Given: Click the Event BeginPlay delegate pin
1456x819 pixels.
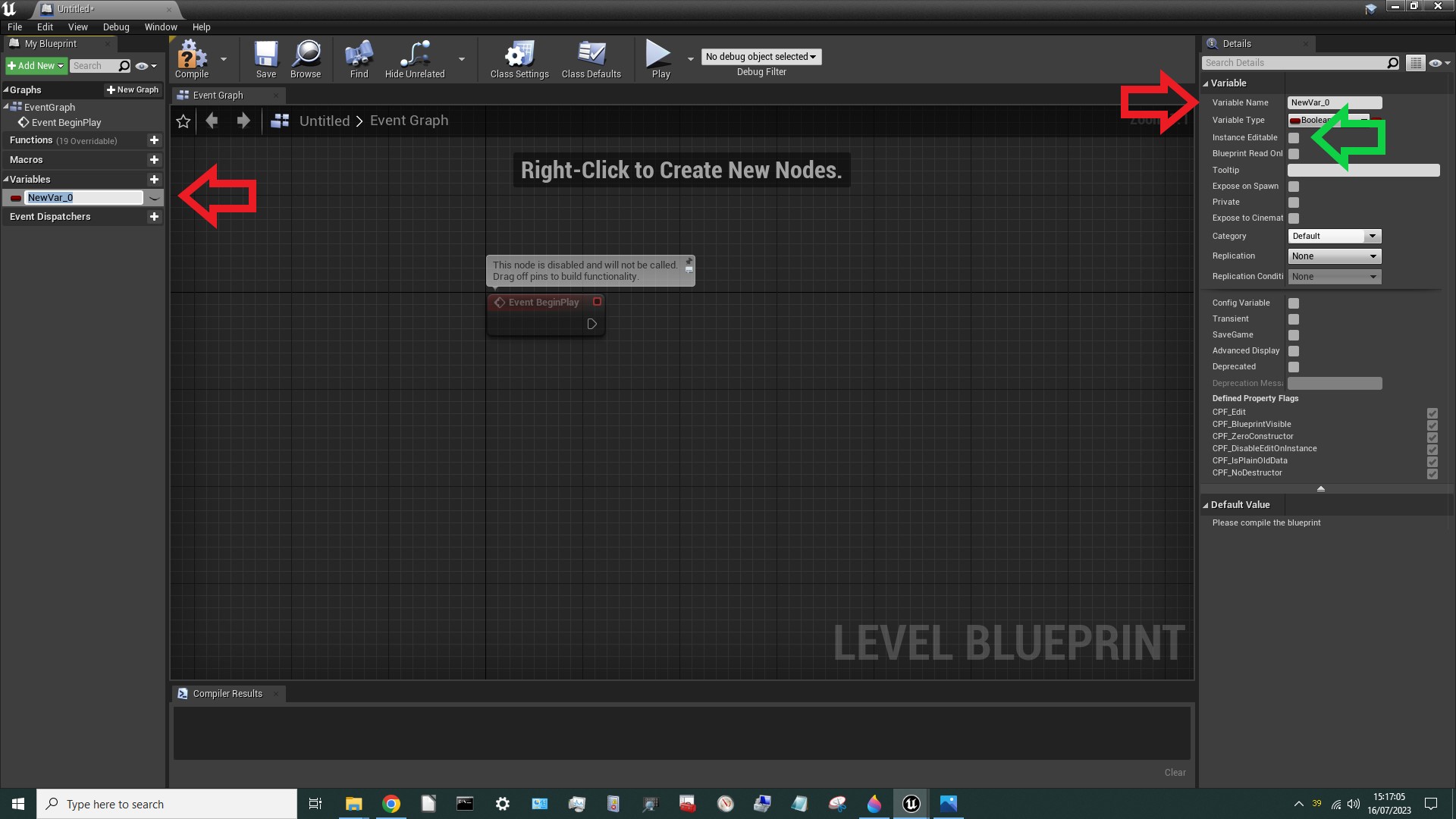Looking at the screenshot, I should pos(598,302).
